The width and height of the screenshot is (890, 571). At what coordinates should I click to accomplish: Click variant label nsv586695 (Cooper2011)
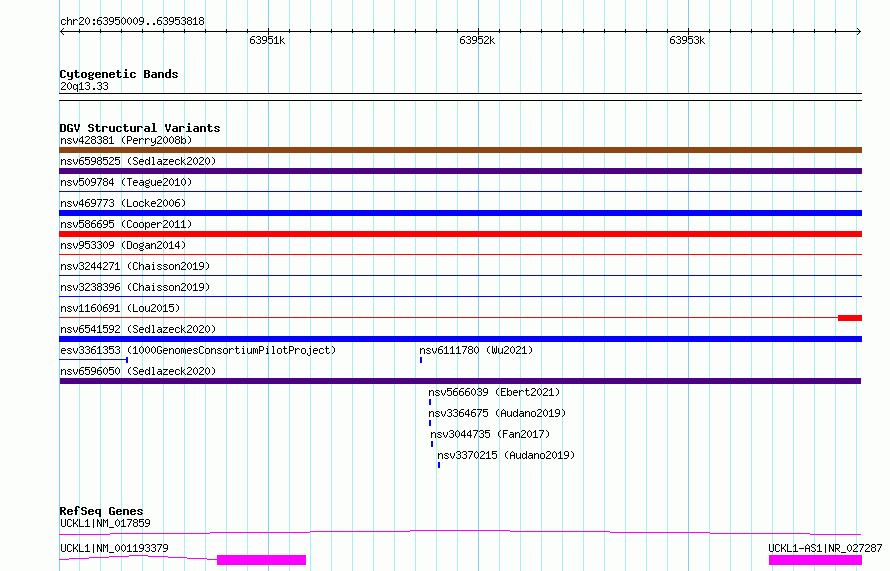click(126, 224)
